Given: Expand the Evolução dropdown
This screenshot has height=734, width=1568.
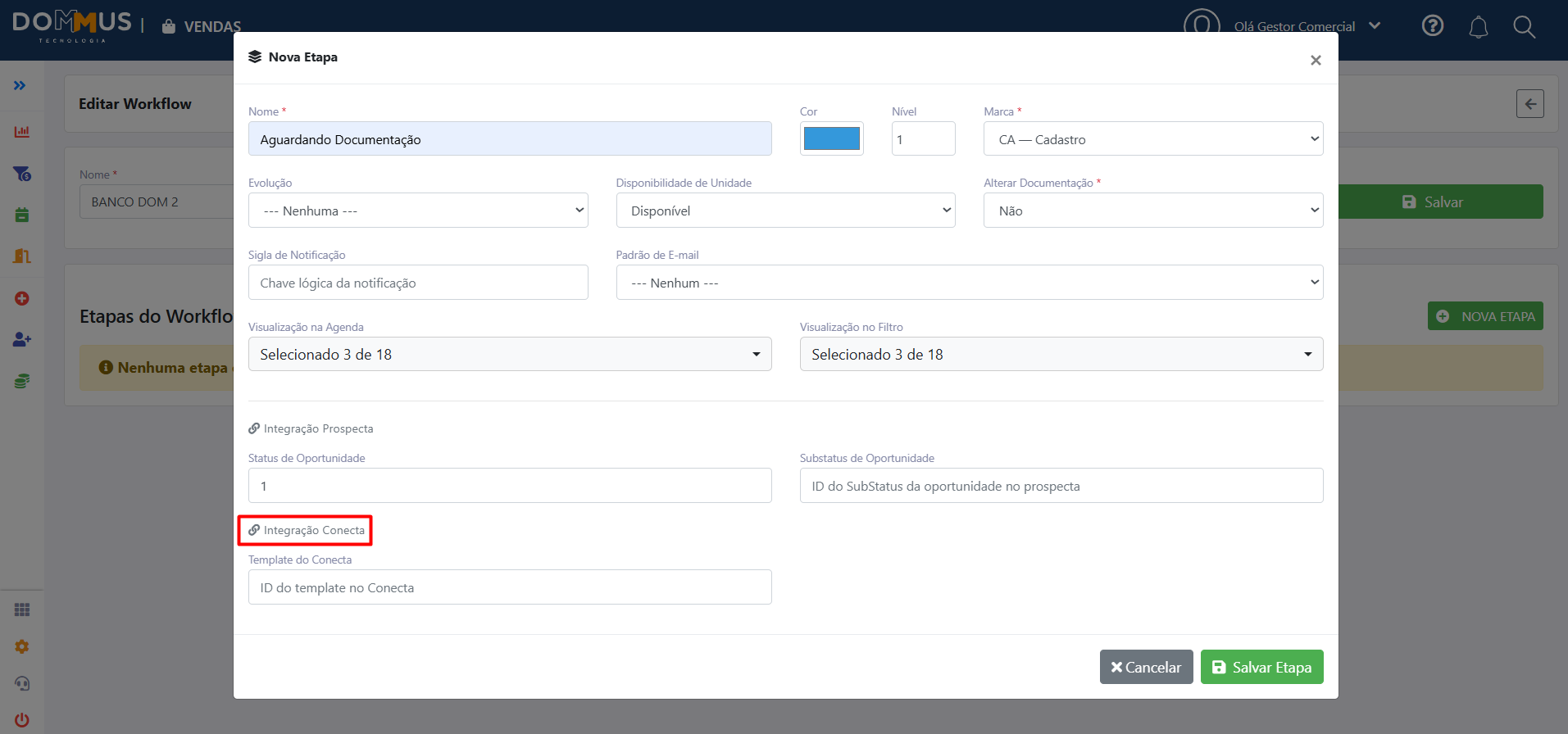Looking at the screenshot, I should coord(418,211).
